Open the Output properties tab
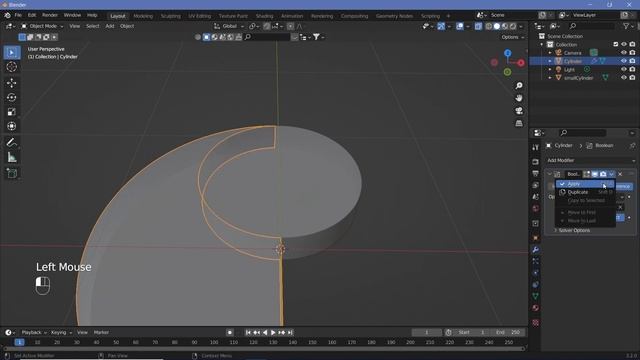This screenshot has width=640, height=360. [x=536, y=173]
